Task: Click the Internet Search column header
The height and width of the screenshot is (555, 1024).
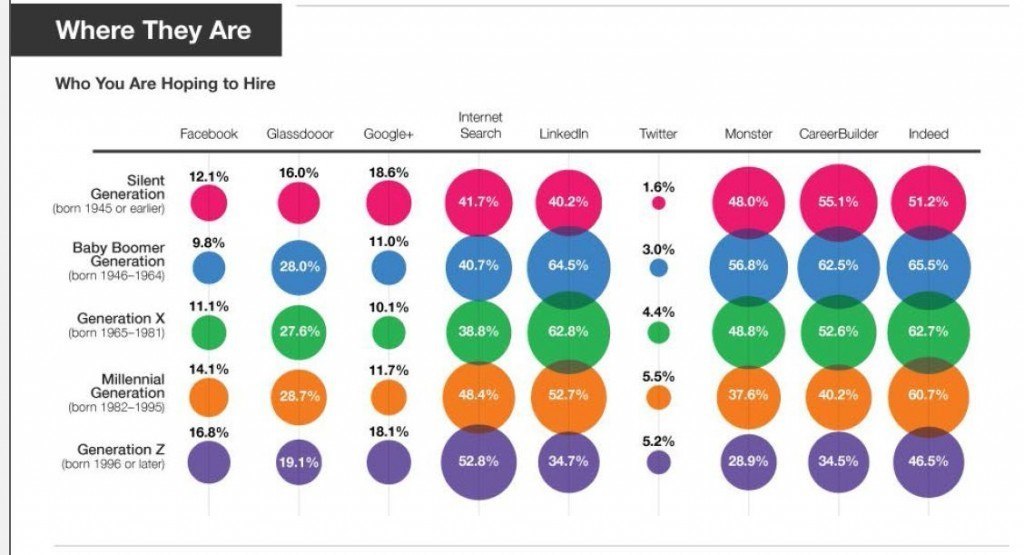Action: pos(480,125)
